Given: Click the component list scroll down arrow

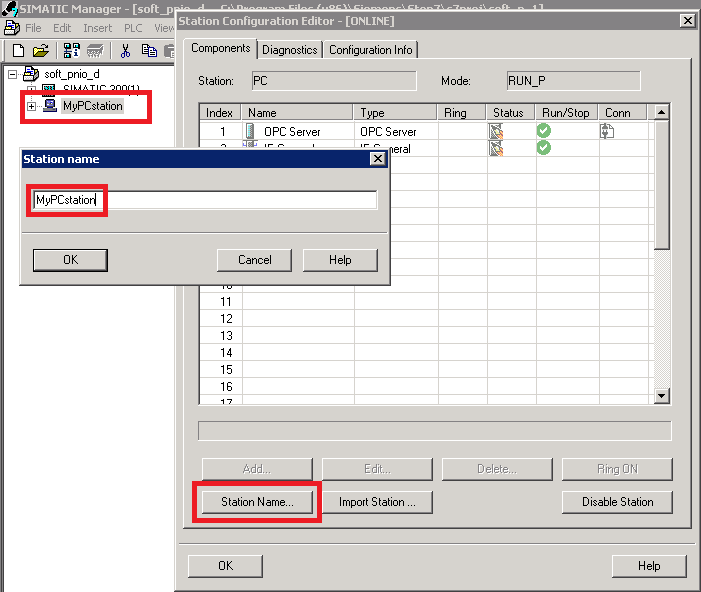Looking at the screenshot, I should point(661,396).
